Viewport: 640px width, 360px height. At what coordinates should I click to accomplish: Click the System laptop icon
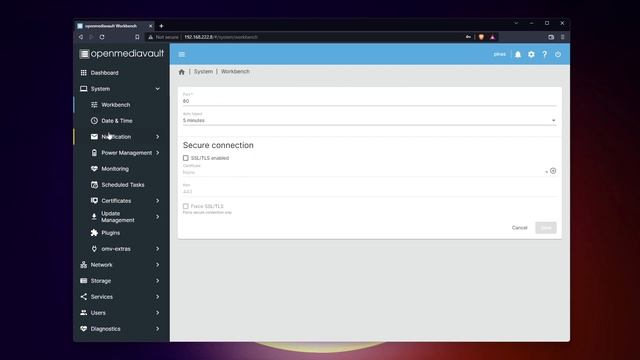[84, 89]
